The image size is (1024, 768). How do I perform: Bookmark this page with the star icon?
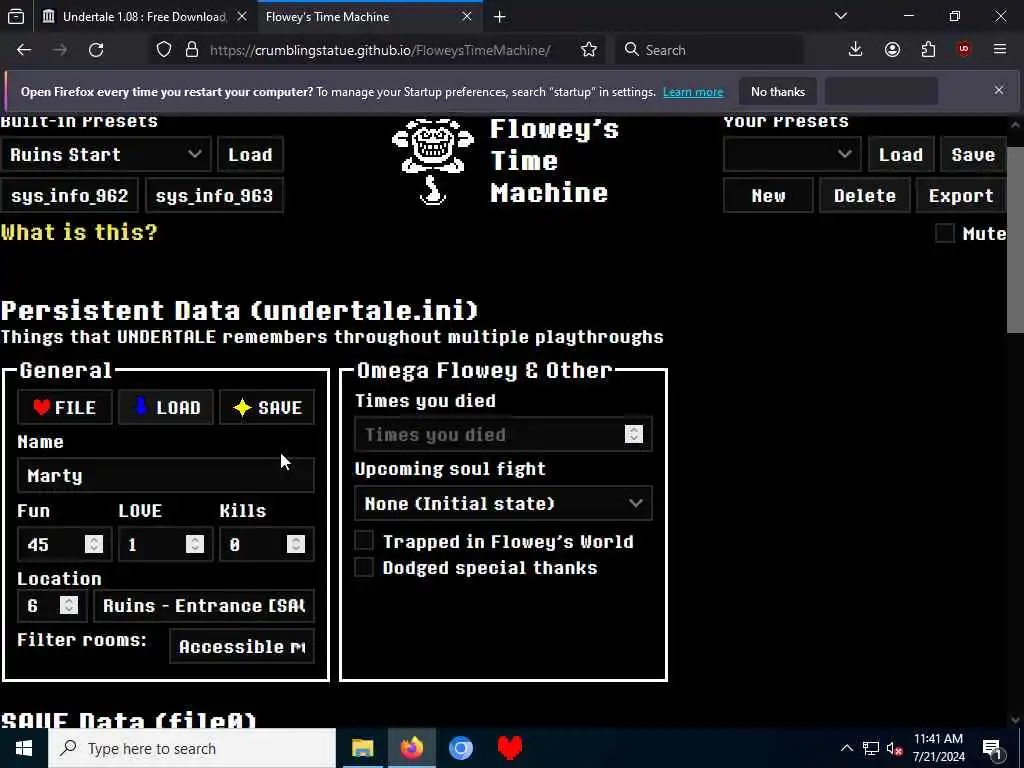point(588,50)
